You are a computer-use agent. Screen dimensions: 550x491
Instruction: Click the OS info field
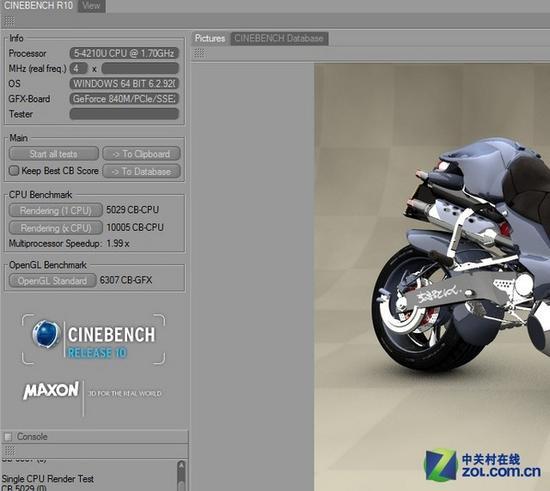124,83
